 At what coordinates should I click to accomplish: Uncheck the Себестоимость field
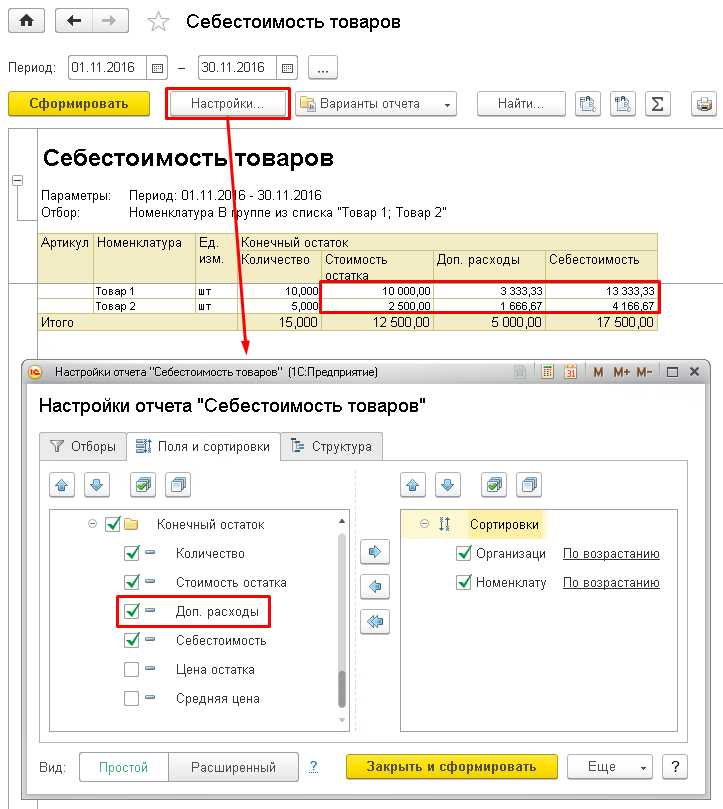pyautogui.click(x=132, y=640)
